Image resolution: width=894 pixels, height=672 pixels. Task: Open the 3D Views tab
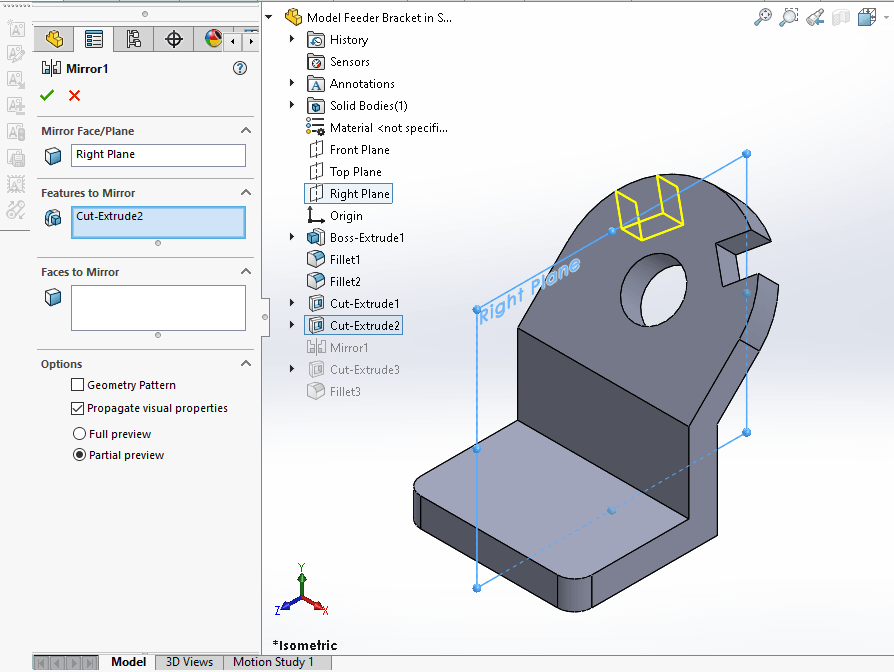(188, 661)
